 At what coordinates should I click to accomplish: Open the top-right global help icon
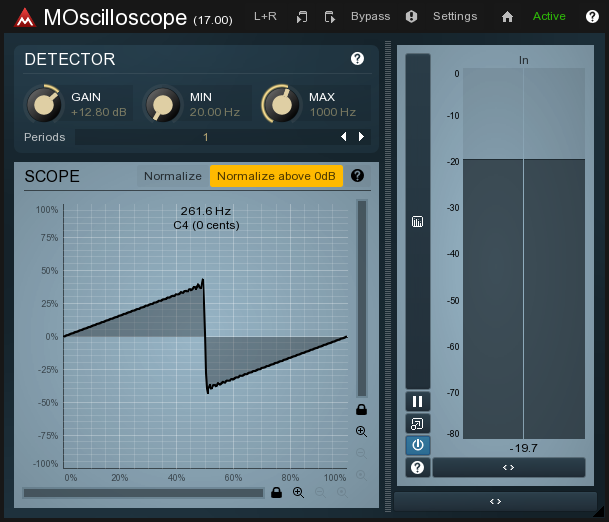tap(592, 16)
